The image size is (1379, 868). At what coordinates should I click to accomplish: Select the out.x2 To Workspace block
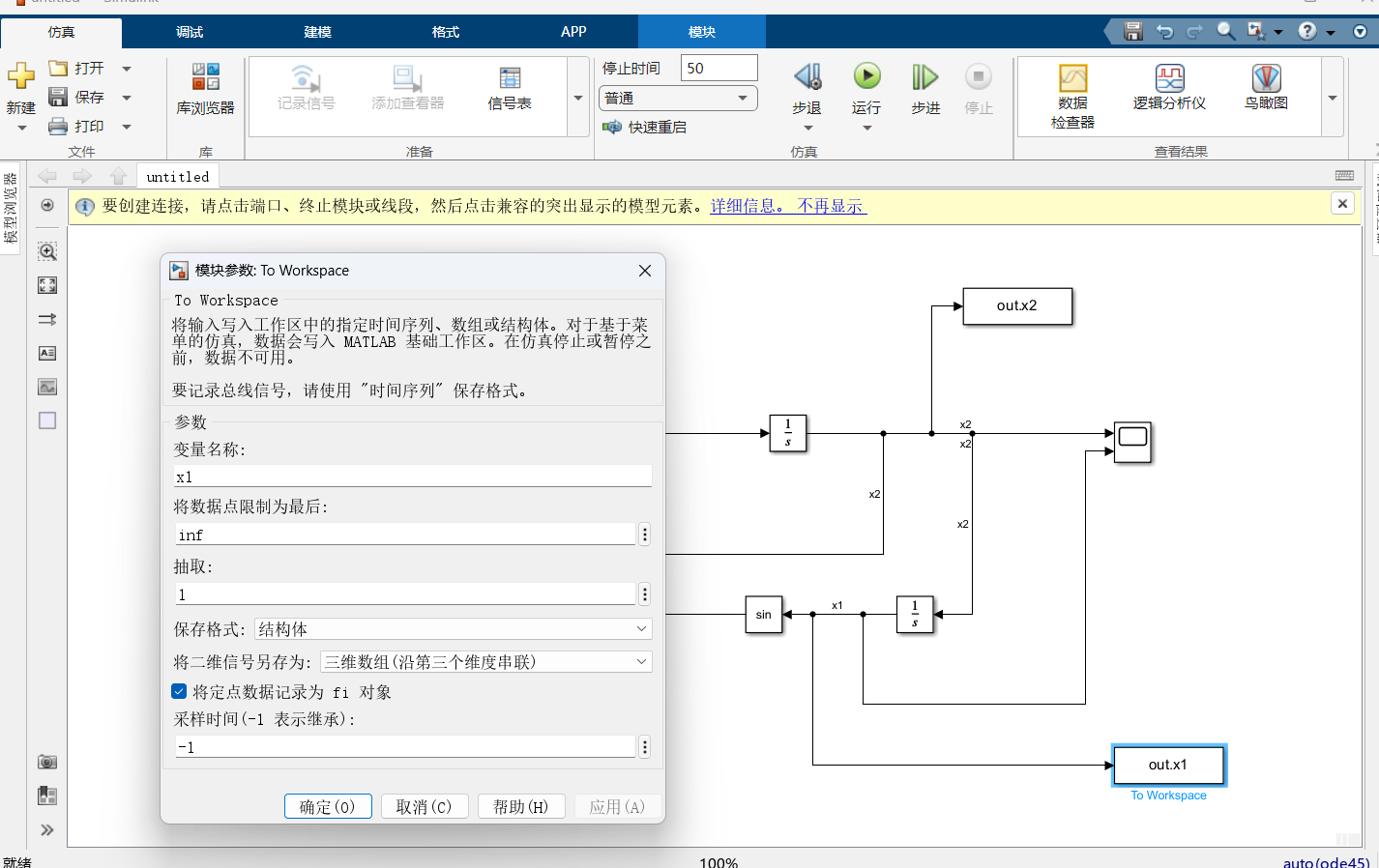point(1017,305)
